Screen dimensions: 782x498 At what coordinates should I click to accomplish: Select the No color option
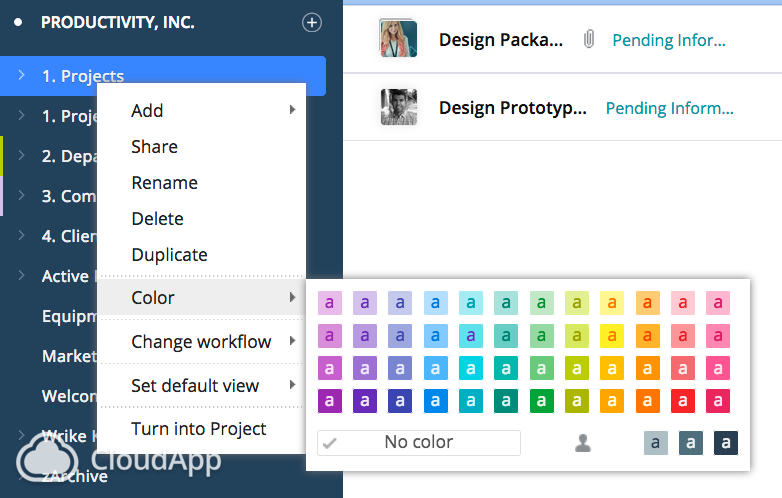pyautogui.click(x=419, y=442)
